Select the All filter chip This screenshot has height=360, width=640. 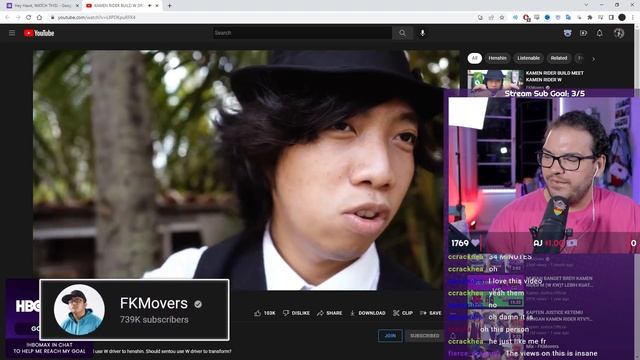click(x=474, y=58)
